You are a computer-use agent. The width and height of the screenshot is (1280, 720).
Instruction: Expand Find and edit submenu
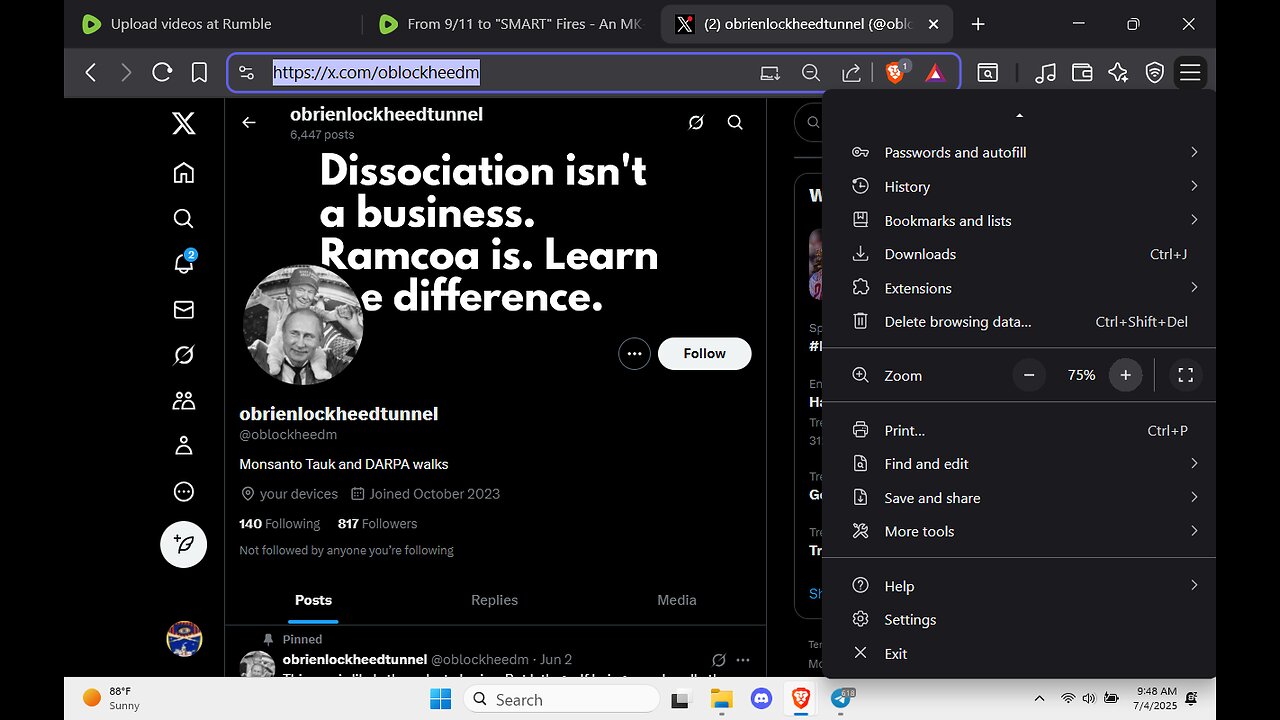(1019, 464)
